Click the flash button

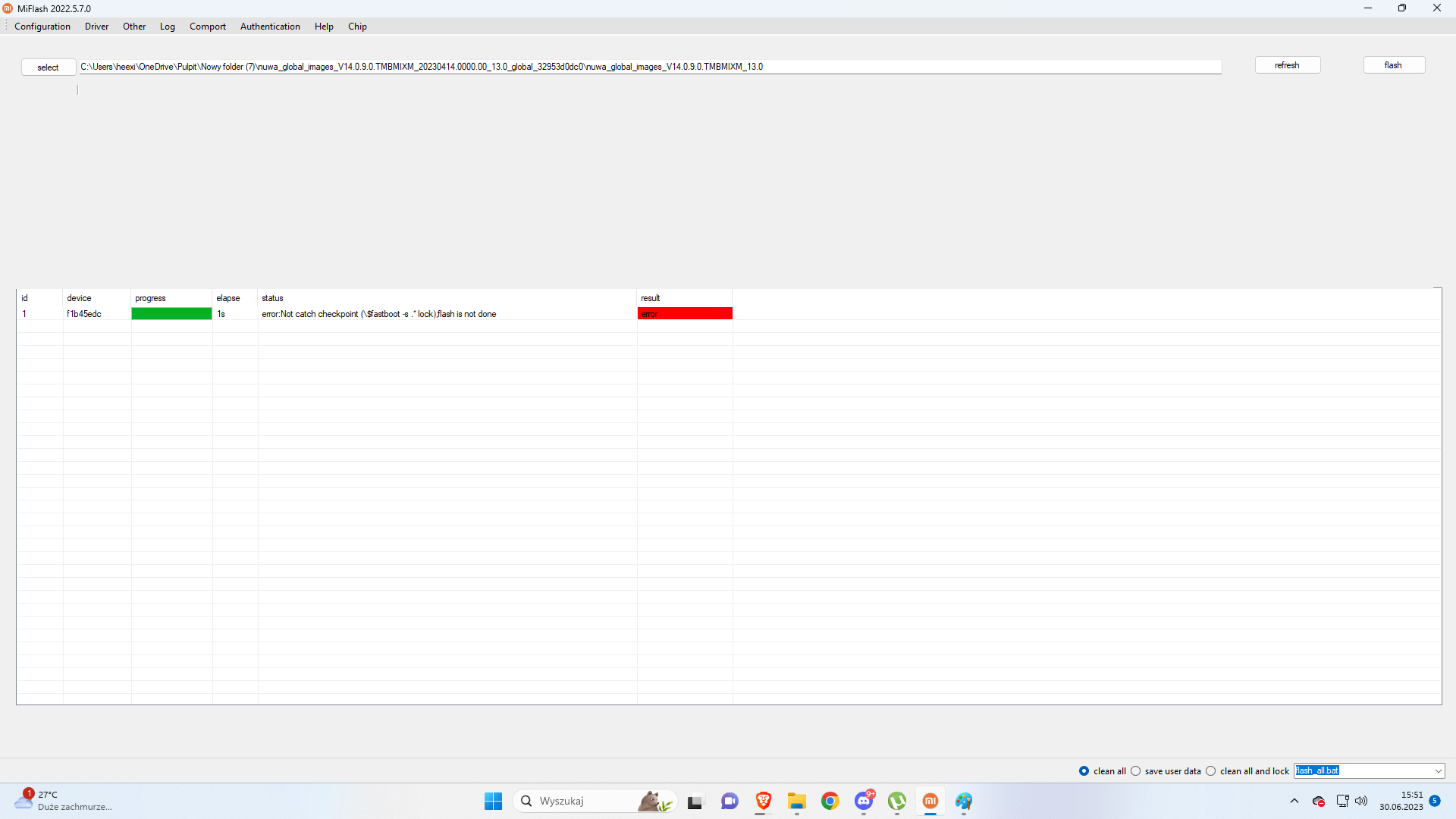click(x=1394, y=65)
